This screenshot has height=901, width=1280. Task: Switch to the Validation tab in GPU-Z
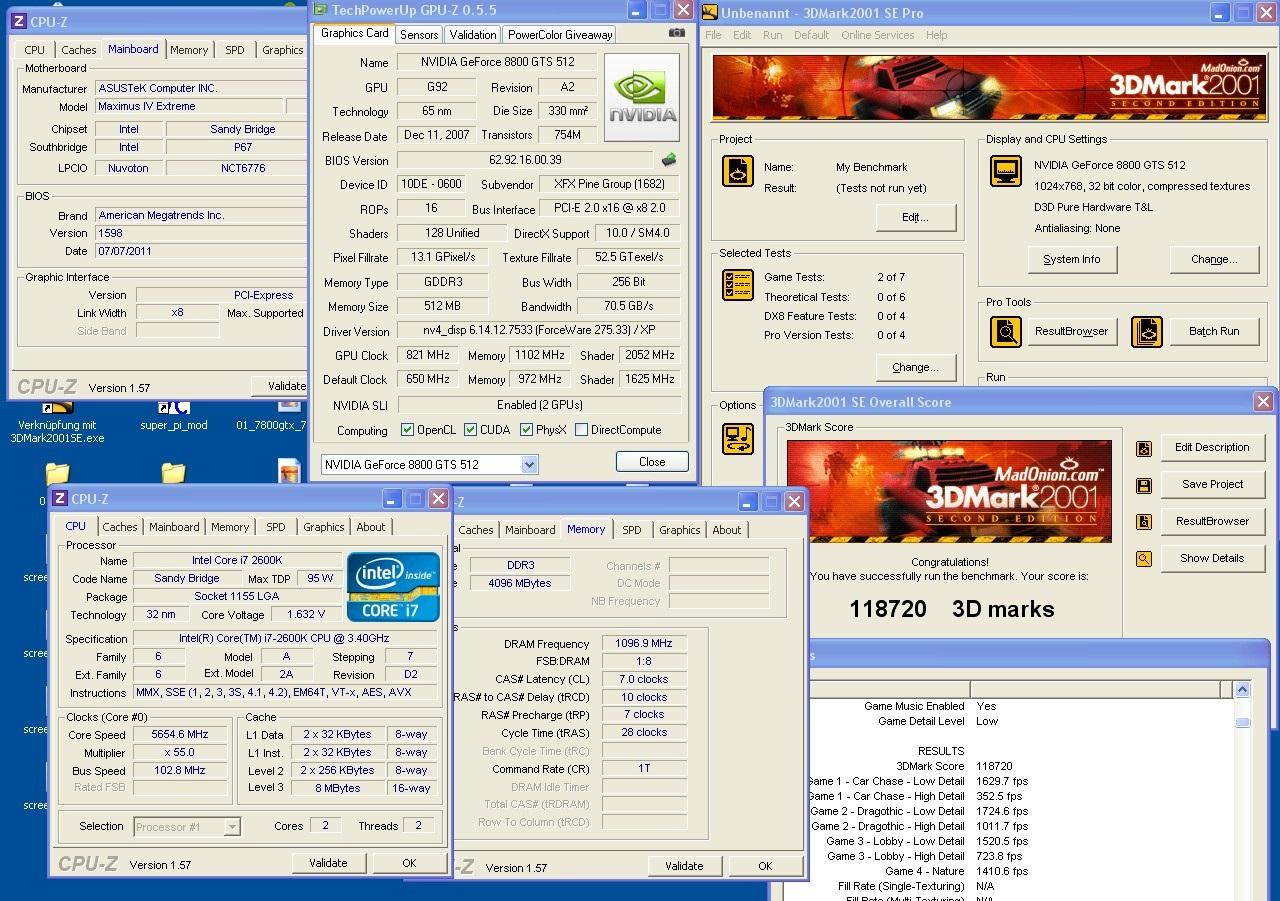click(473, 35)
